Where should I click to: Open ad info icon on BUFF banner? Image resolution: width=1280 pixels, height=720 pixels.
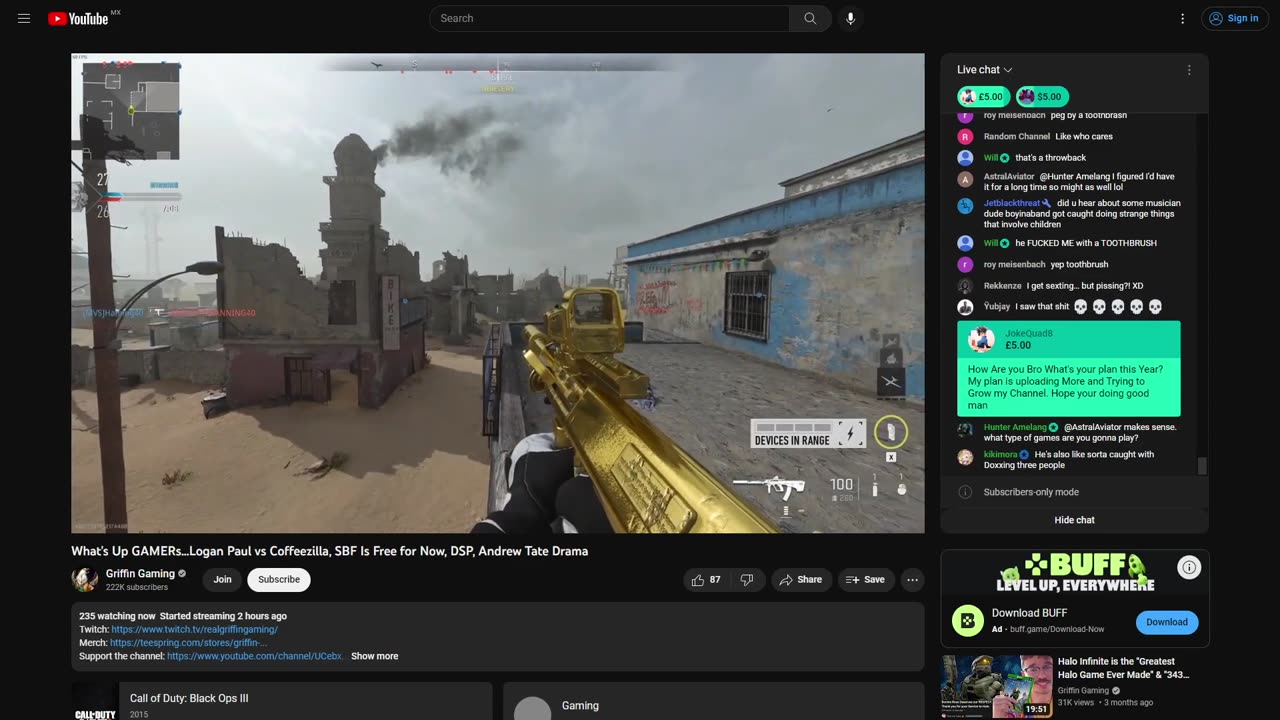[1189, 567]
